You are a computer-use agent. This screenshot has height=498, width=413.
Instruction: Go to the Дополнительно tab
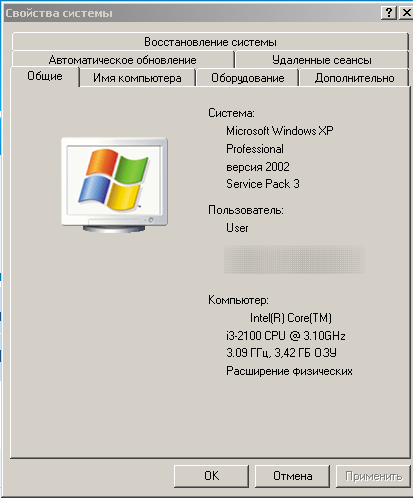(x=354, y=78)
